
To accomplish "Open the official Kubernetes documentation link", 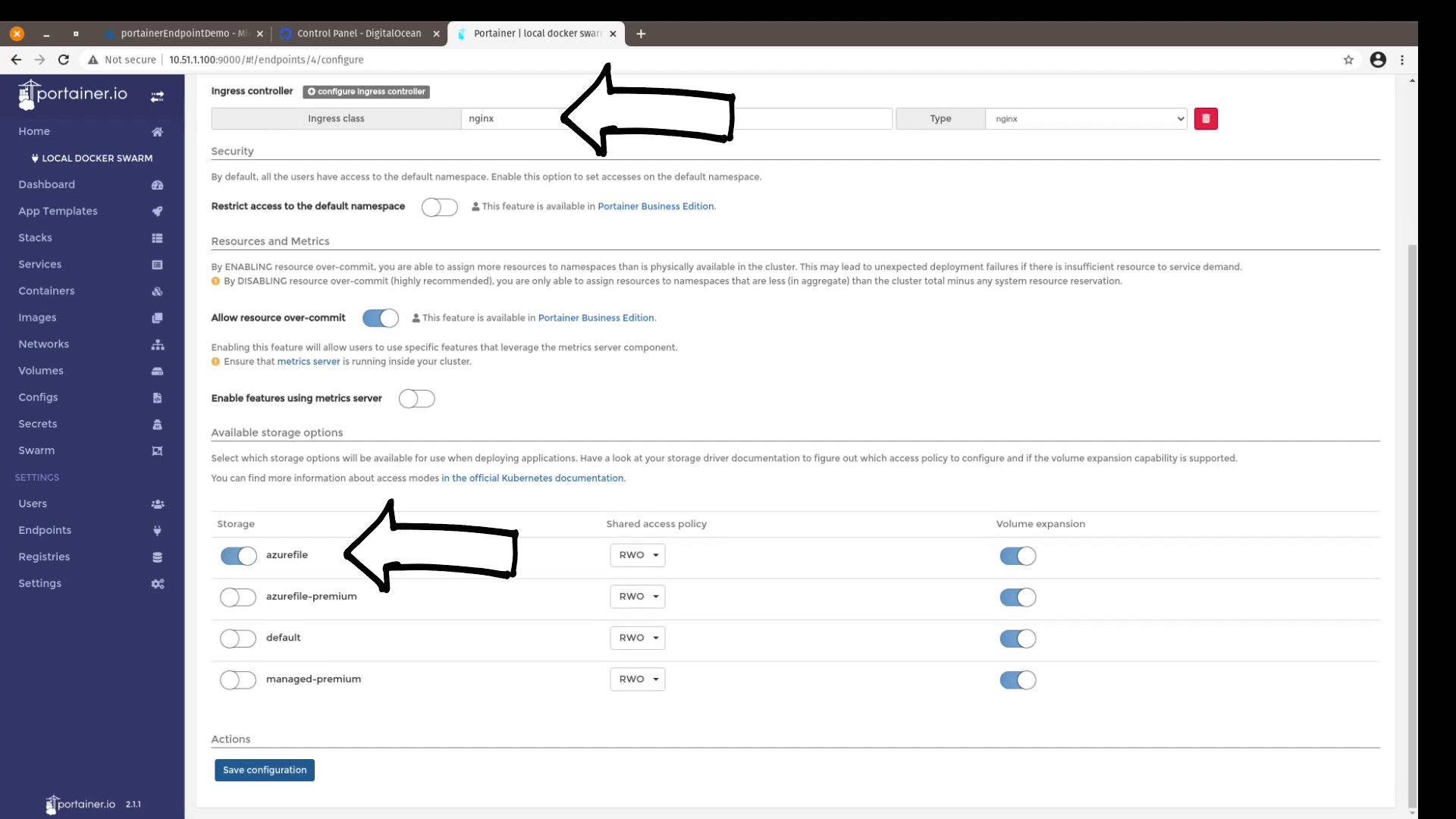I will (x=532, y=479).
